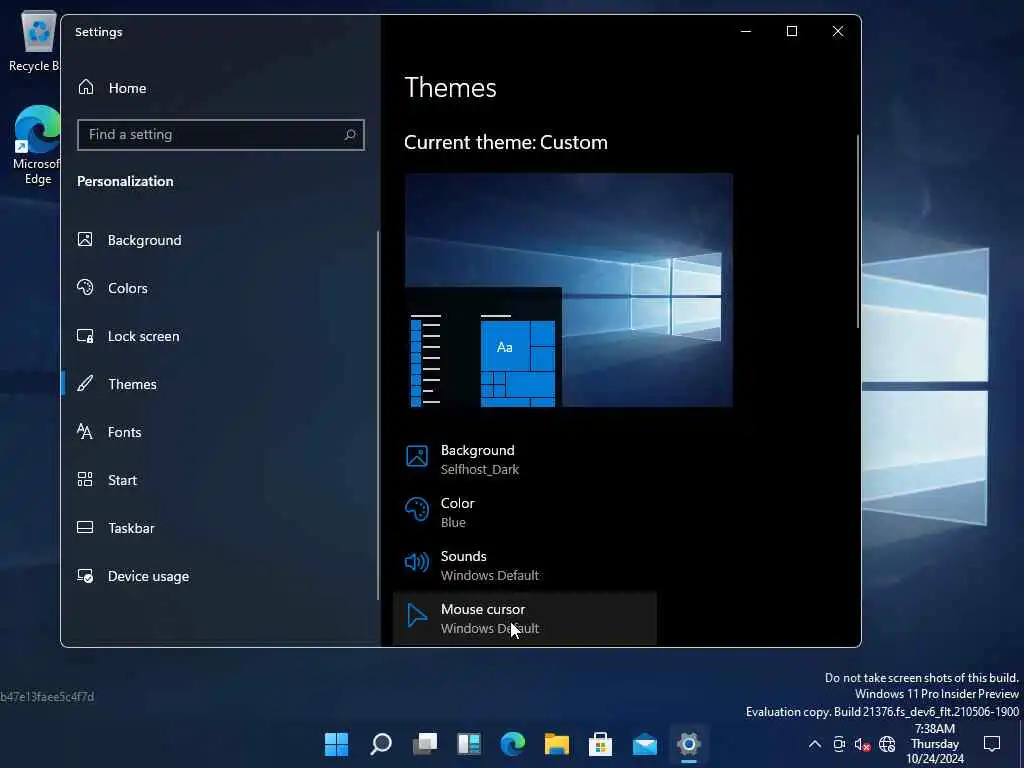The height and width of the screenshot is (768, 1024).
Task: Focus the Find a setting search box
Action: pyautogui.click(x=220, y=135)
